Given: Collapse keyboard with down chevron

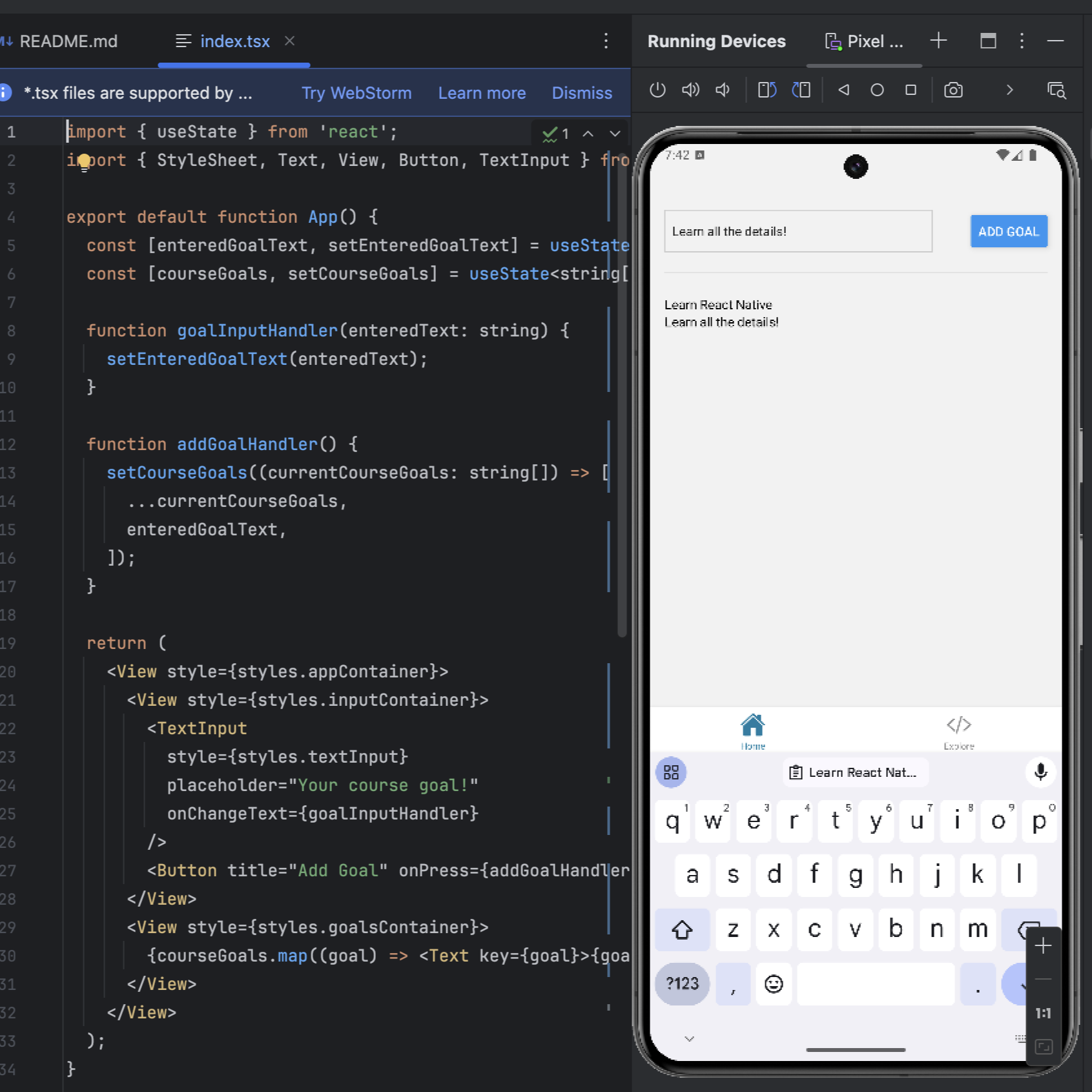Looking at the screenshot, I should pyautogui.click(x=690, y=1039).
